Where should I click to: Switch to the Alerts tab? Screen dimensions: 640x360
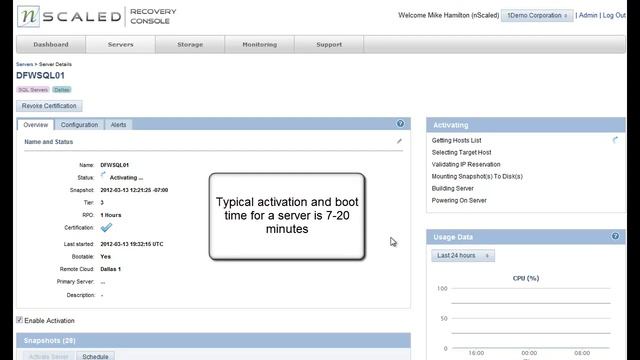tap(118, 125)
